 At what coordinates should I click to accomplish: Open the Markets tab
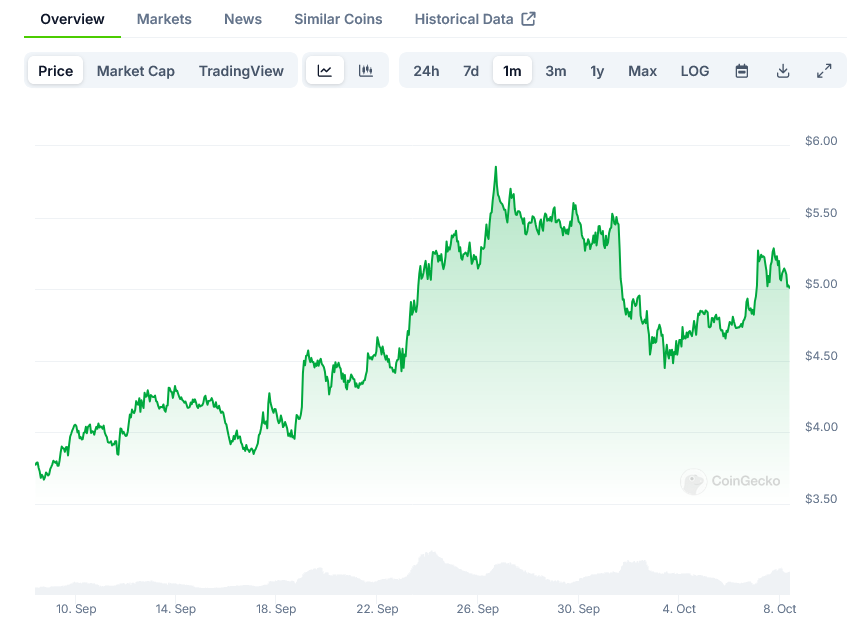tap(164, 19)
